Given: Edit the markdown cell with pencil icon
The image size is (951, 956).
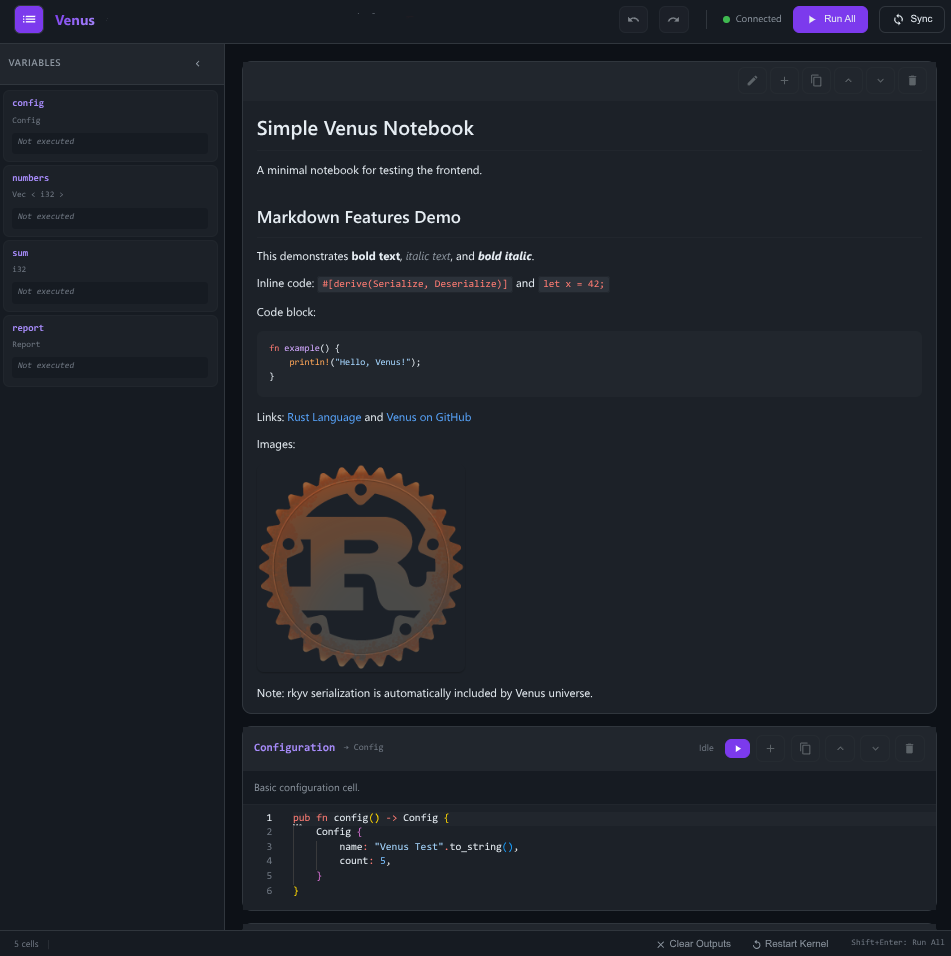Looking at the screenshot, I should click(x=752, y=80).
